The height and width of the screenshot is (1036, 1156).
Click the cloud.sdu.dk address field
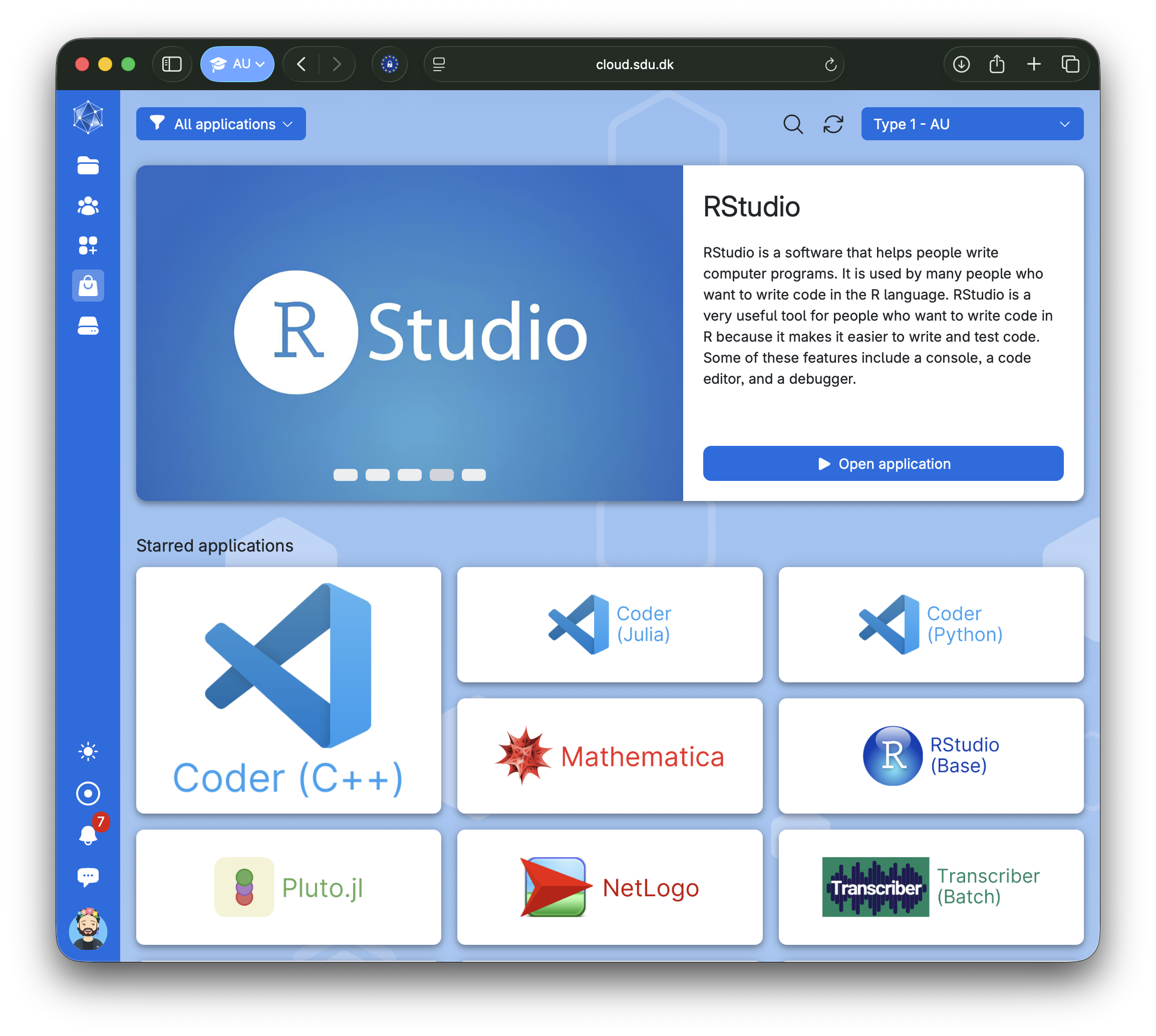tap(634, 64)
